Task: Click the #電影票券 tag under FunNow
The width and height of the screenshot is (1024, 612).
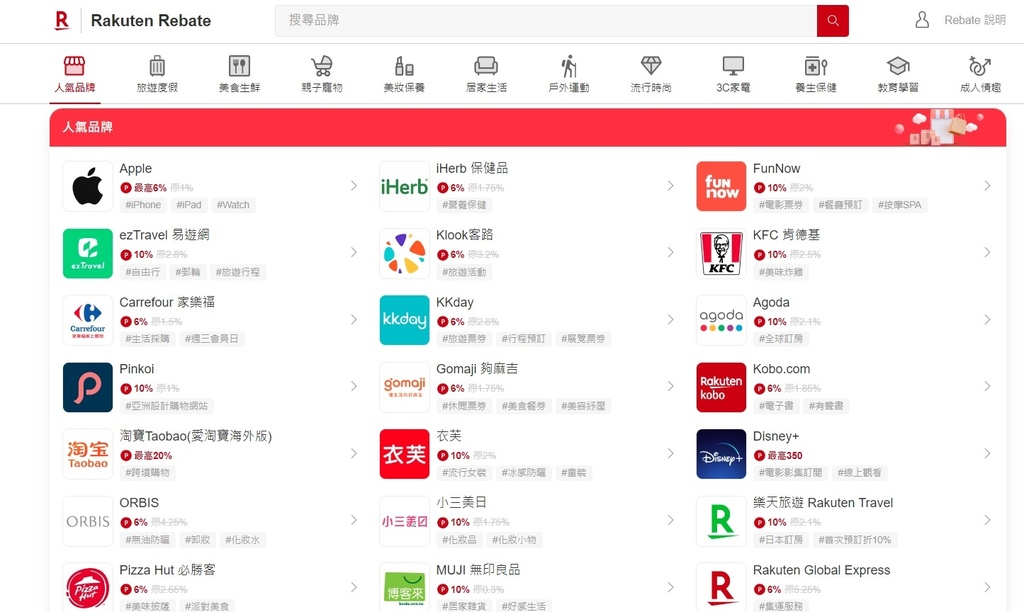Action: (780, 204)
